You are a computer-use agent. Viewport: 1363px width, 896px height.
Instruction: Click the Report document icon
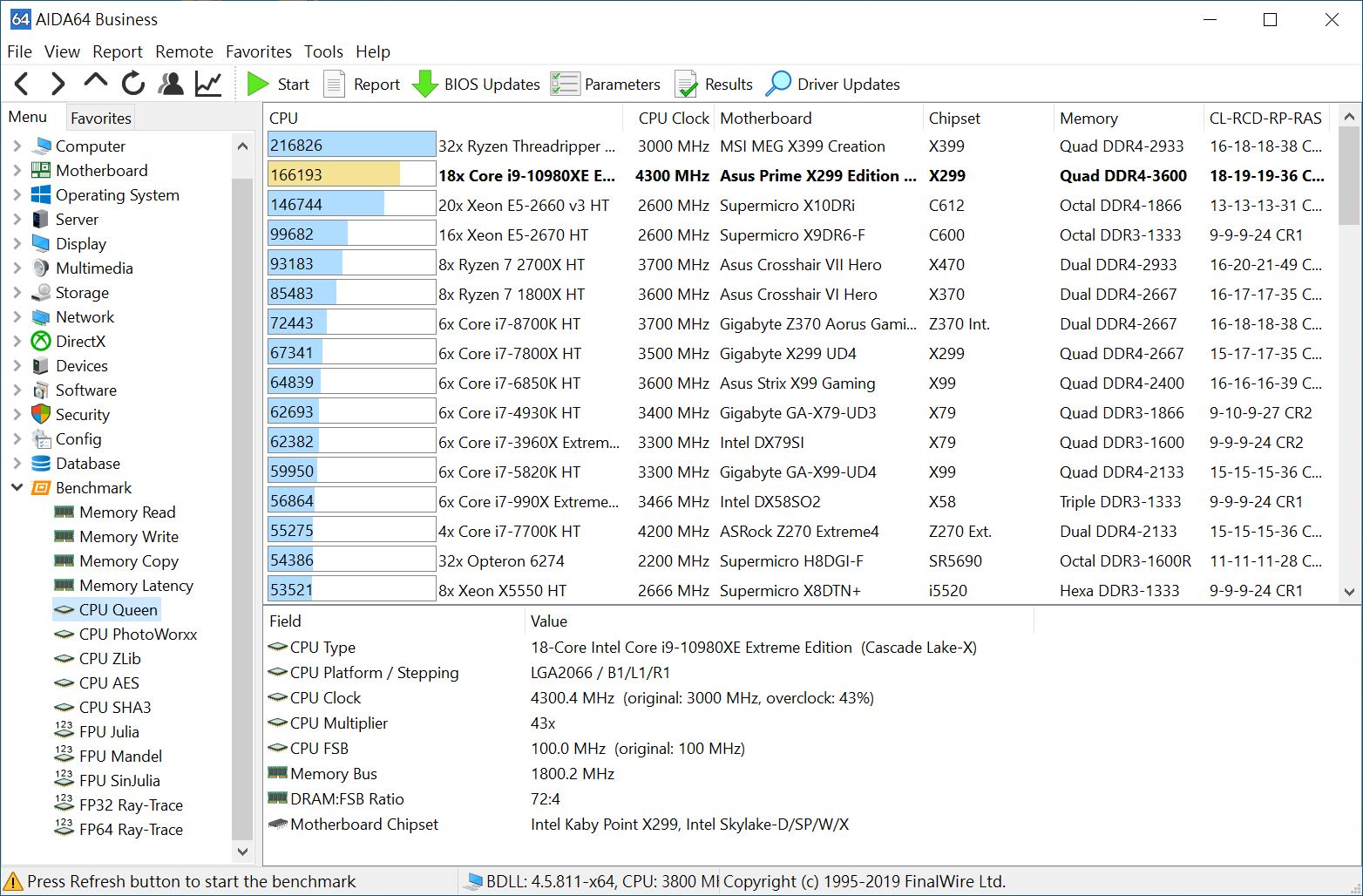click(x=334, y=84)
